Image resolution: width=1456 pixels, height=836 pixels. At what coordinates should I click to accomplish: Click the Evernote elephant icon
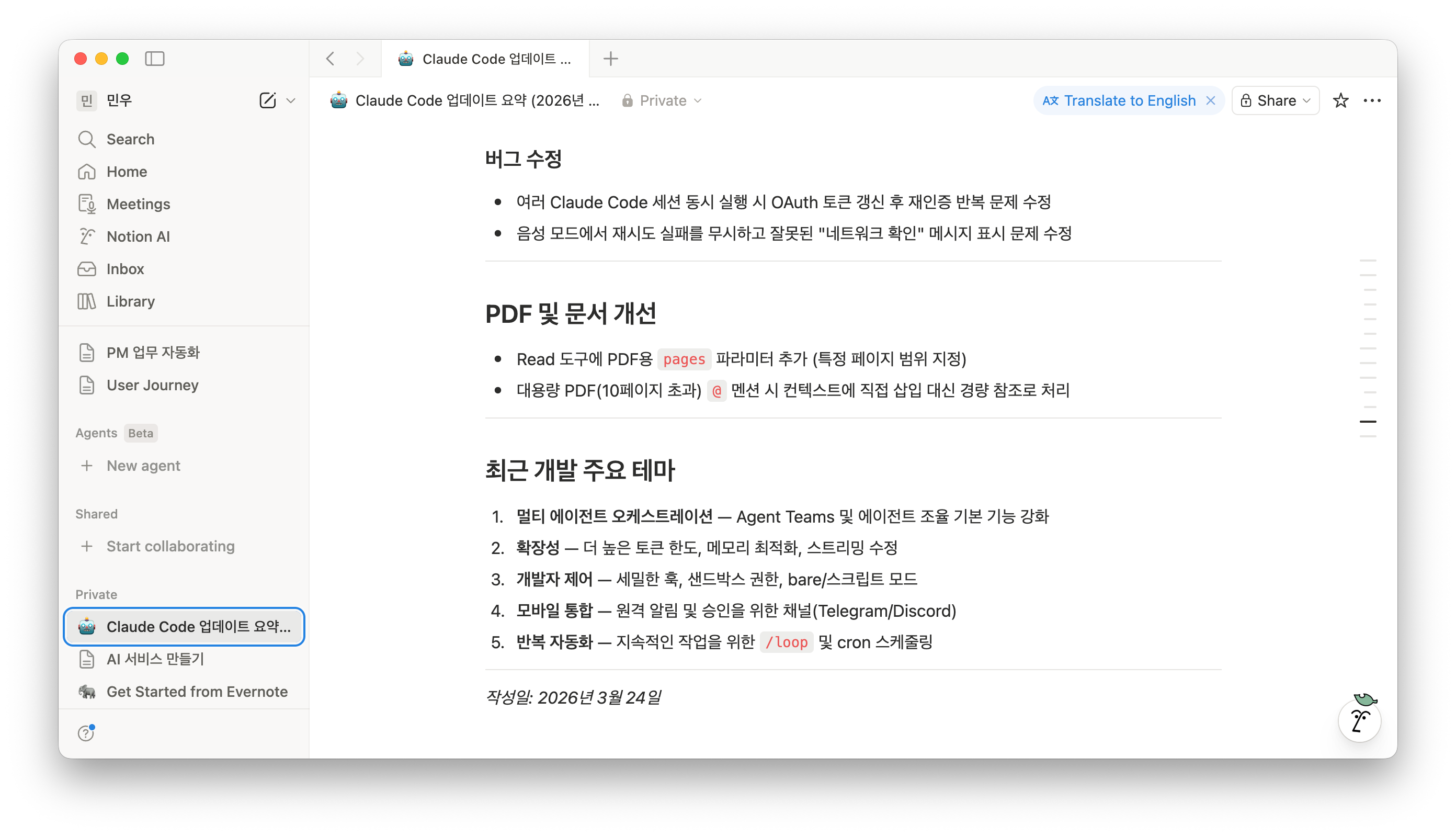(x=87, y=692)
